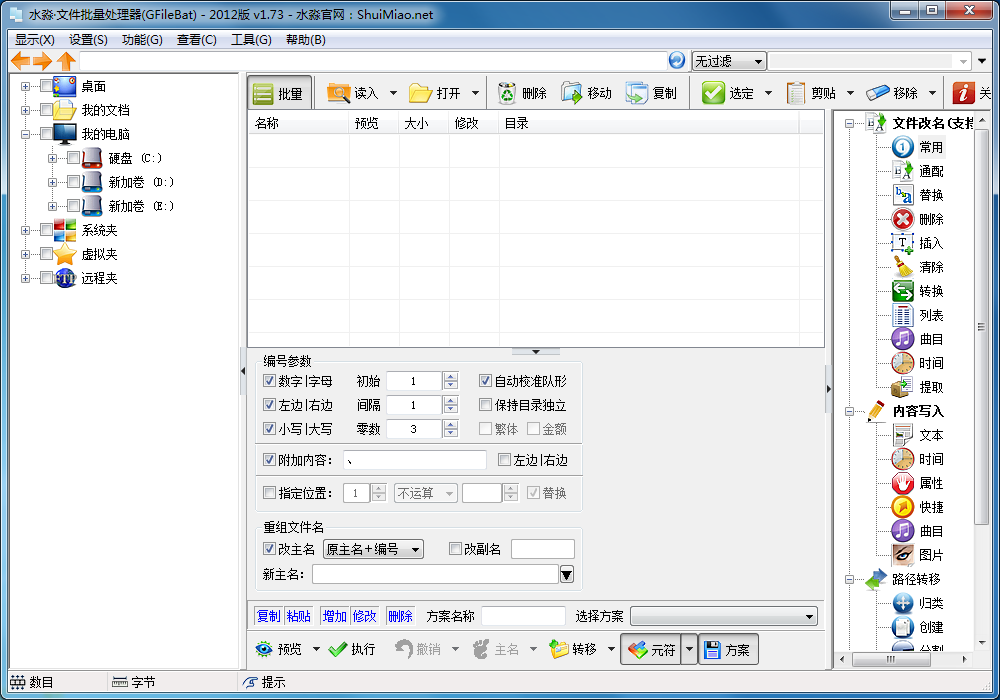
Task: Select 替换 replace rename item
Action: [931, 195]
